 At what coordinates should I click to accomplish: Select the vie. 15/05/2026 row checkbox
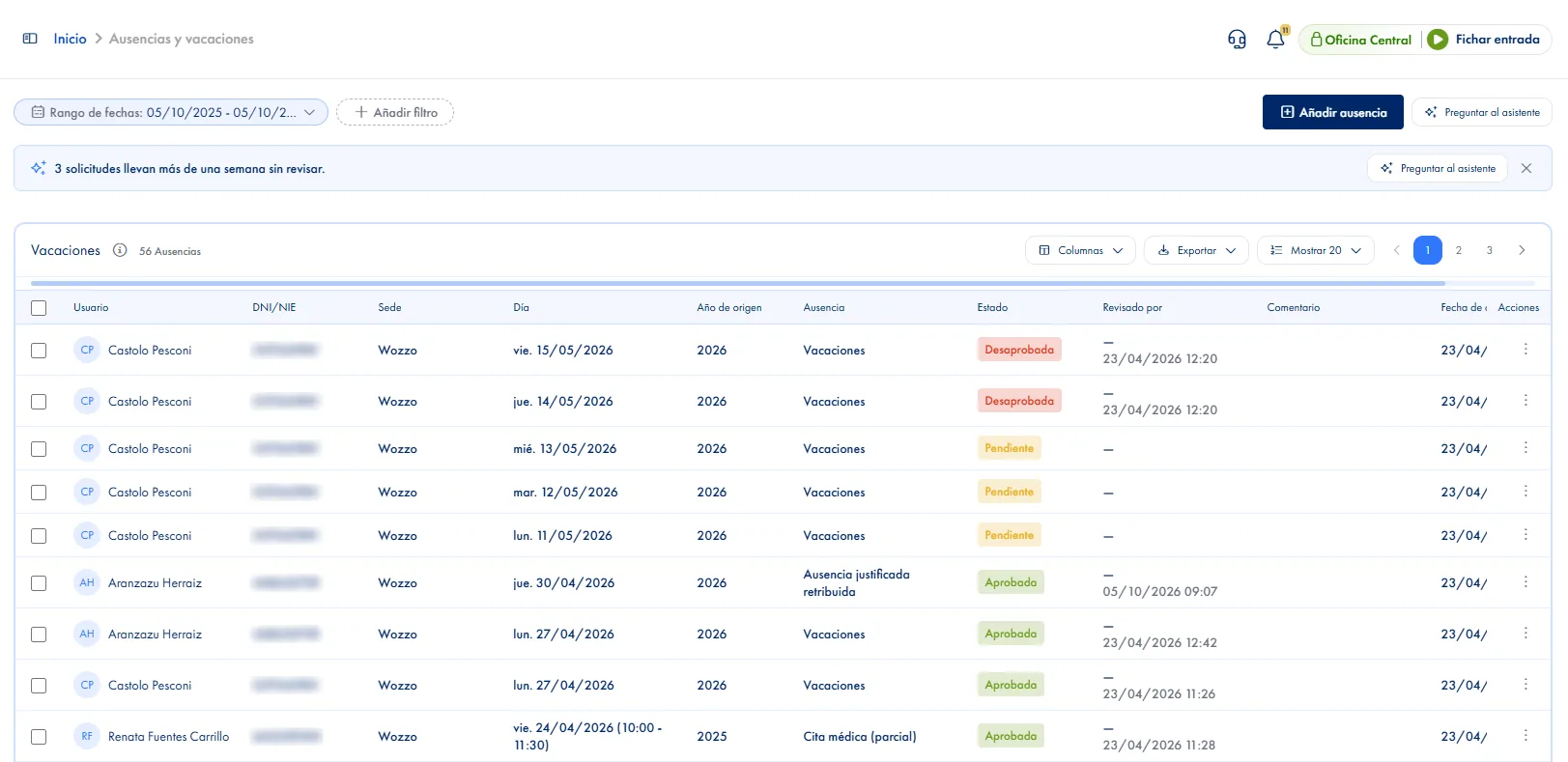click(x=39, y=351)
